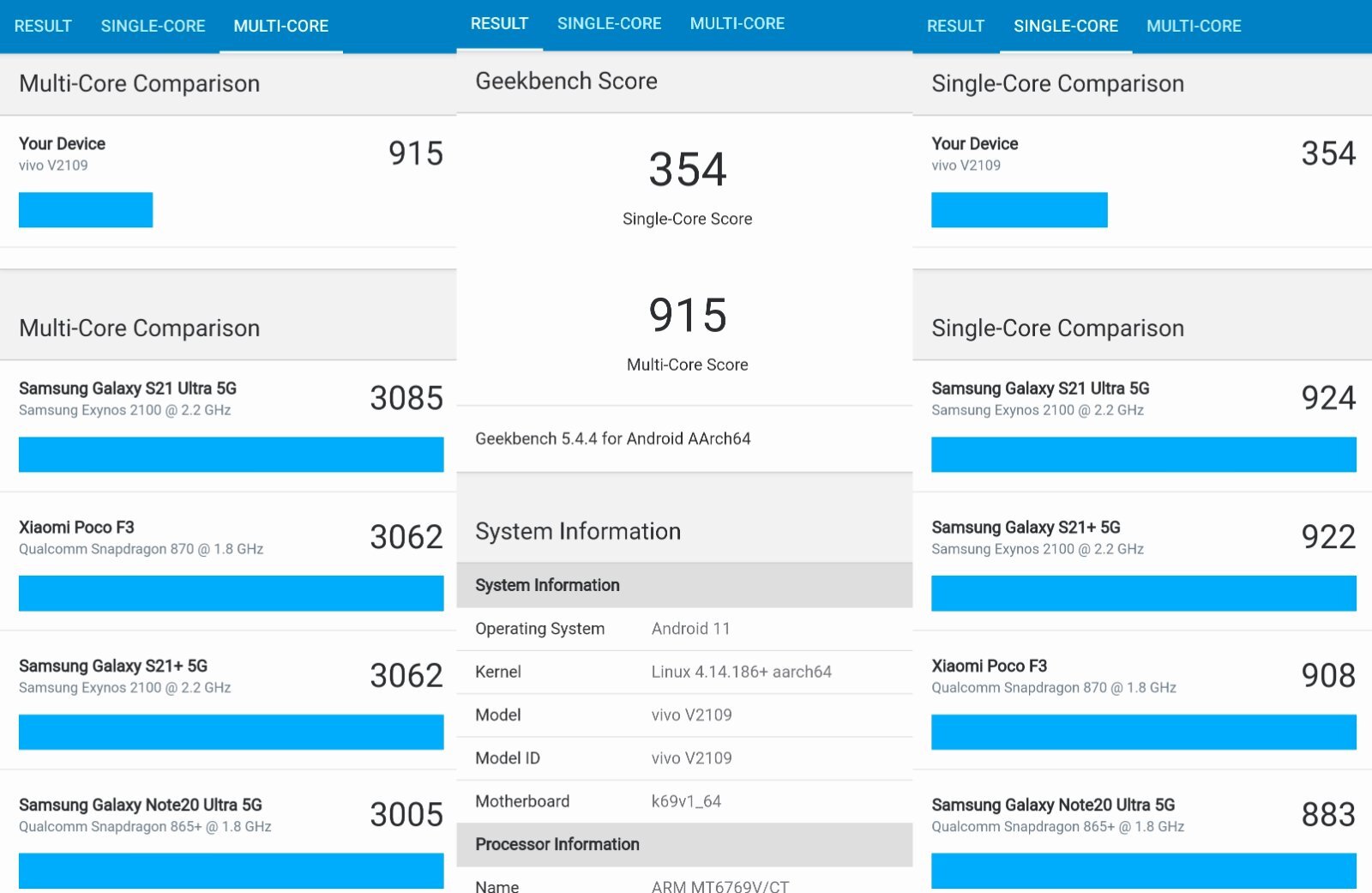The height and width of the screenshot is (893, 1372).
Task: Open RESULT tab in middle panel
Action: 499,23
